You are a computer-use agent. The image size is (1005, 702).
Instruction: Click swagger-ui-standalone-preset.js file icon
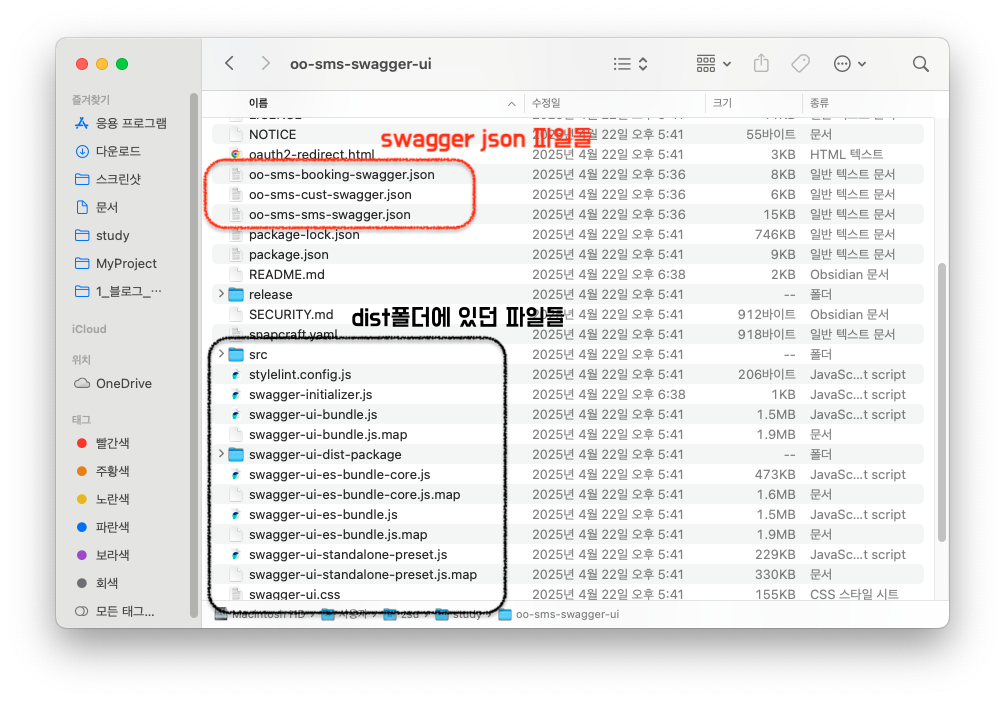236,555
